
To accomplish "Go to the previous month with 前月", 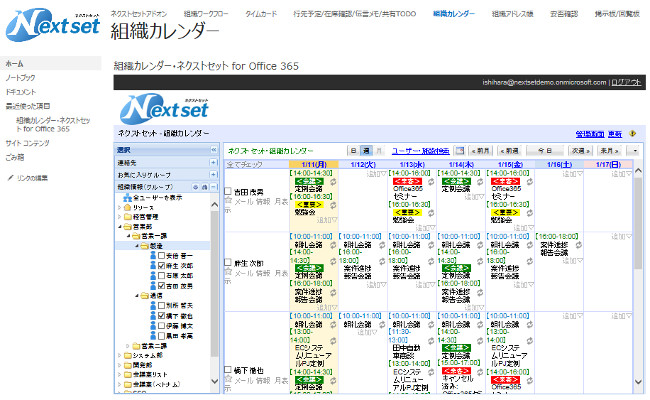I will click(x=481, y=150).
